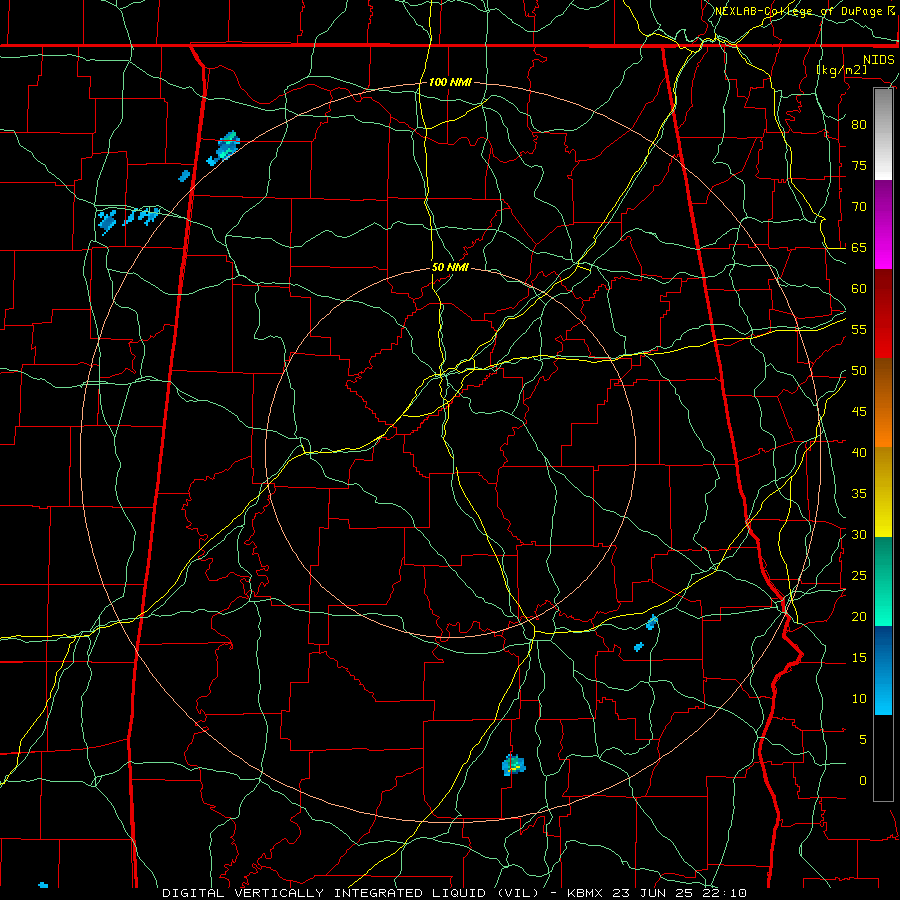The image size is (900, 900).
Task: Pick the red segment of the color bar
Action: [x=883, y=314]
